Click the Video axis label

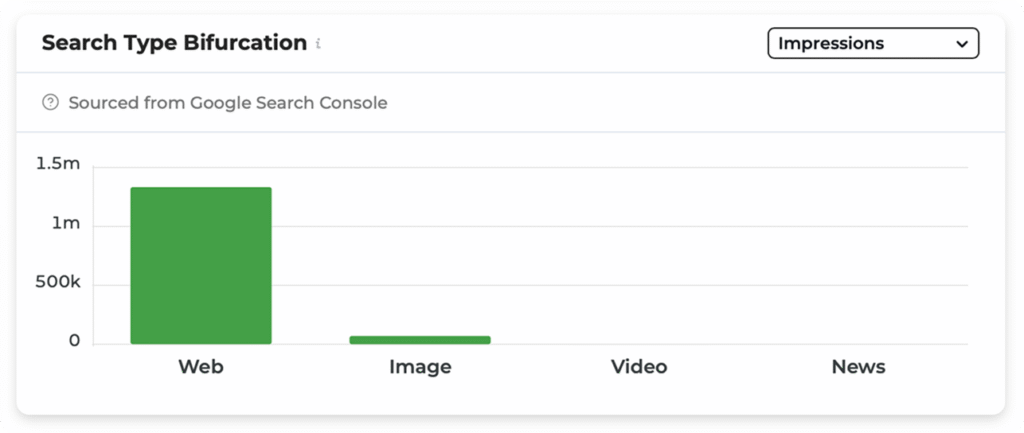coord(639,367)
